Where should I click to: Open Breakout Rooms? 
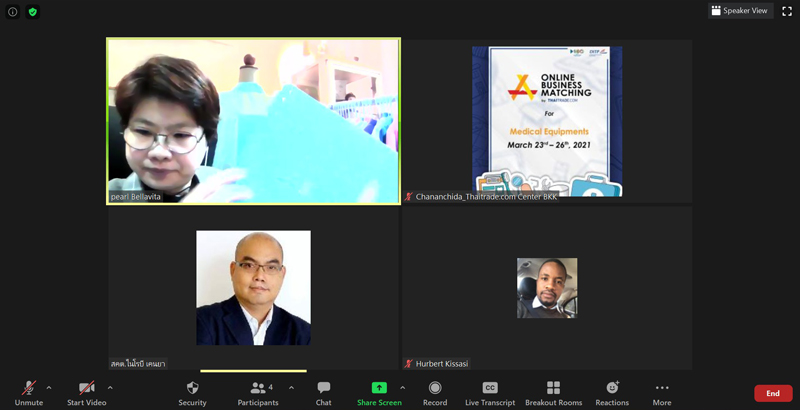(x=553, y=388)
